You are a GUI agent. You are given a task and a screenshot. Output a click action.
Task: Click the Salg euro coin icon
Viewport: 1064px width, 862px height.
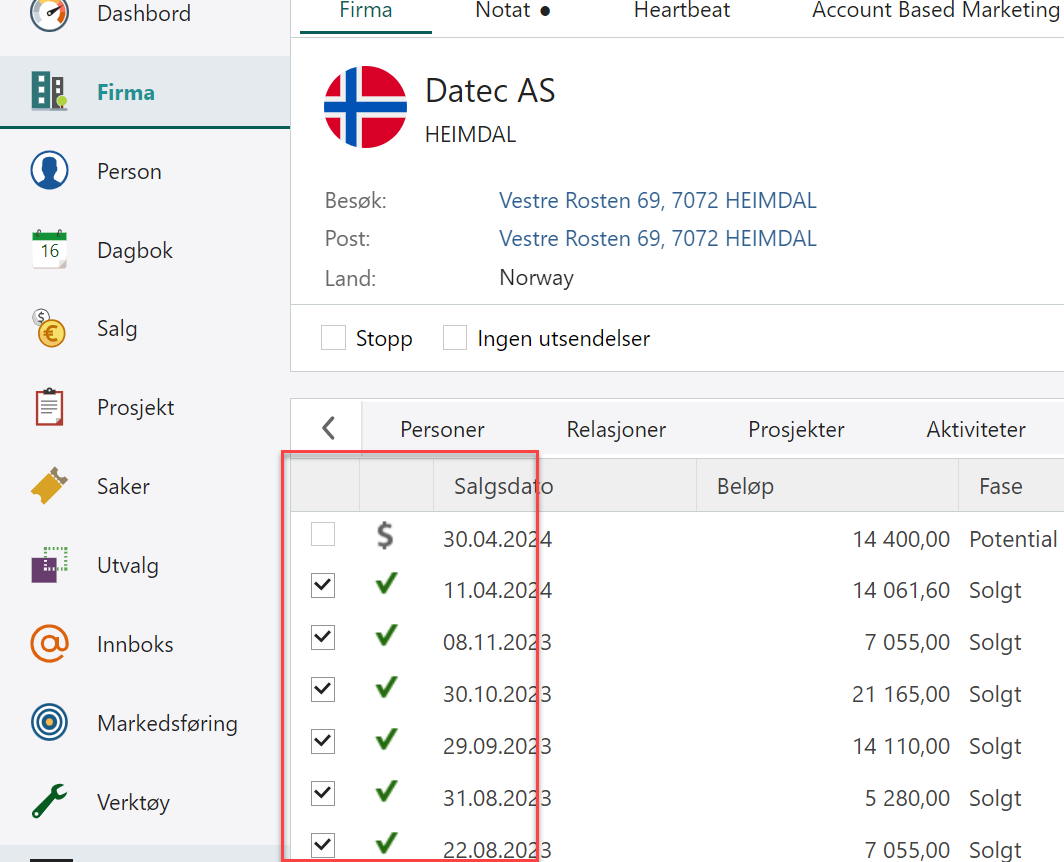tap(50, 329)
